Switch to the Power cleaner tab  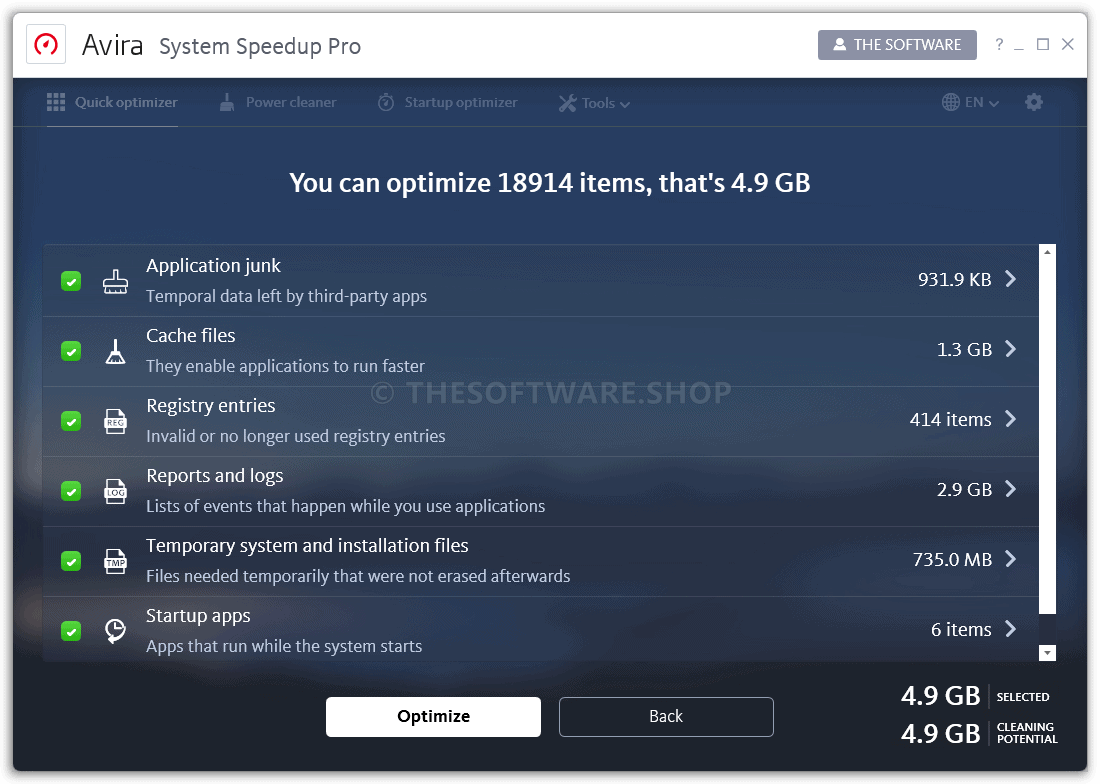pyautogui.click(x=278, y=102)
